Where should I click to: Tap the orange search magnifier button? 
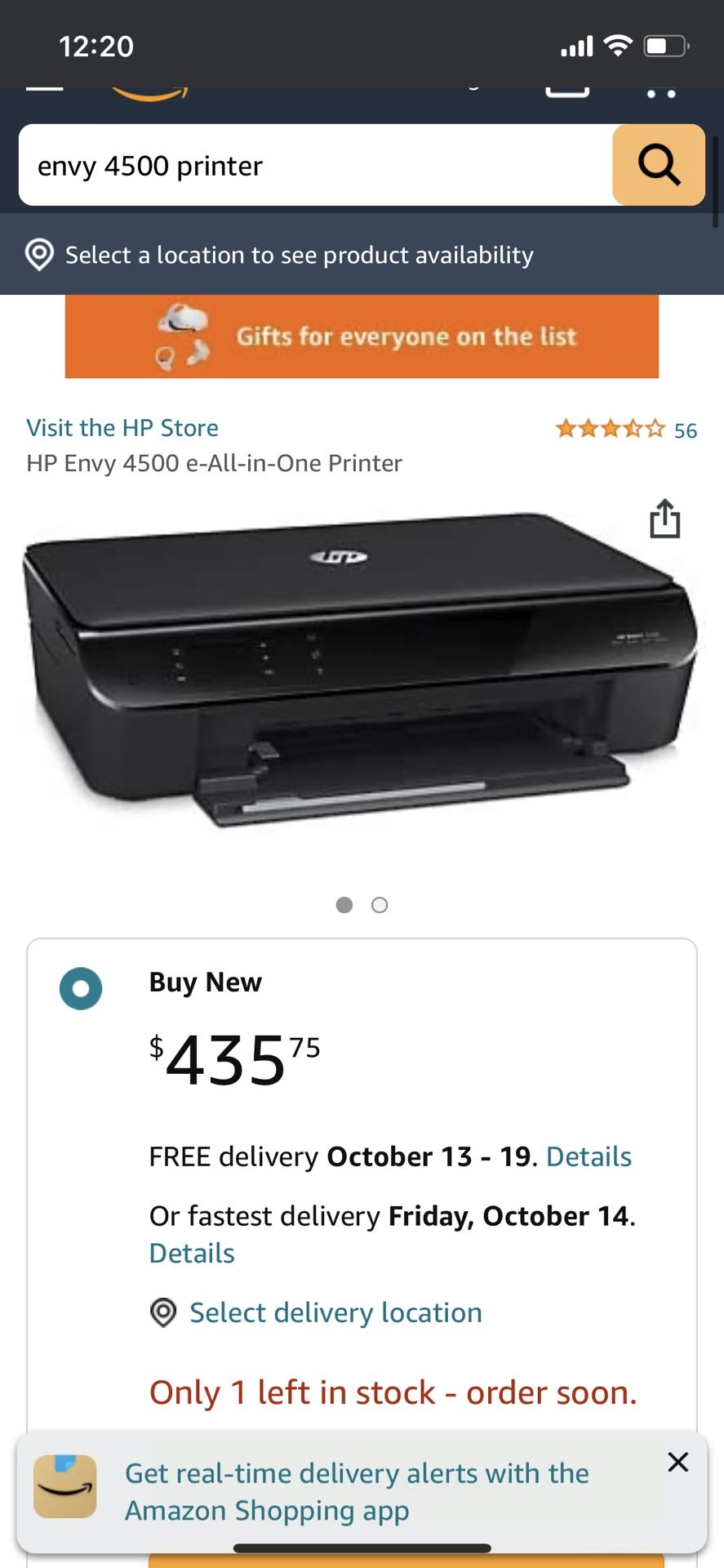click(x=659, y=165)
